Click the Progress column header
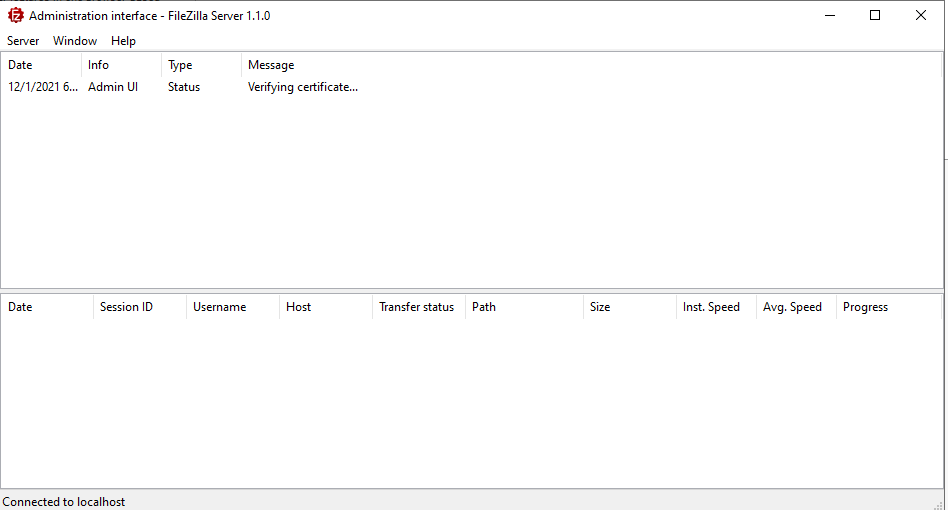 tap(889, 307)
